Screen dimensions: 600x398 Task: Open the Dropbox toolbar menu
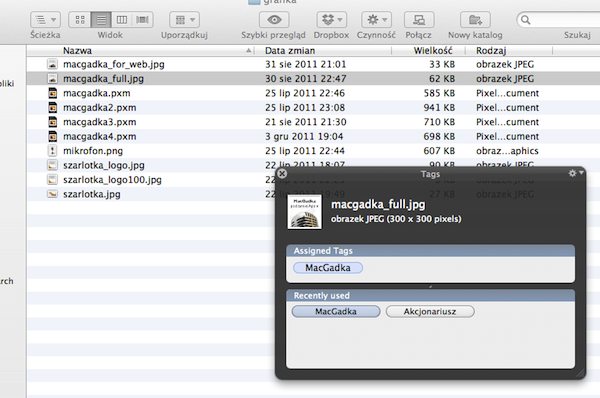(331, 20)
